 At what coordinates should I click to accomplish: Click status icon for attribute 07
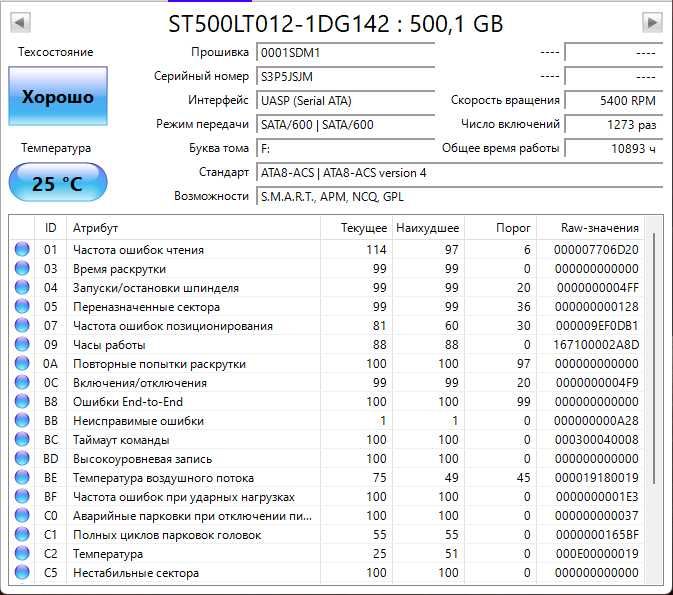22,325
